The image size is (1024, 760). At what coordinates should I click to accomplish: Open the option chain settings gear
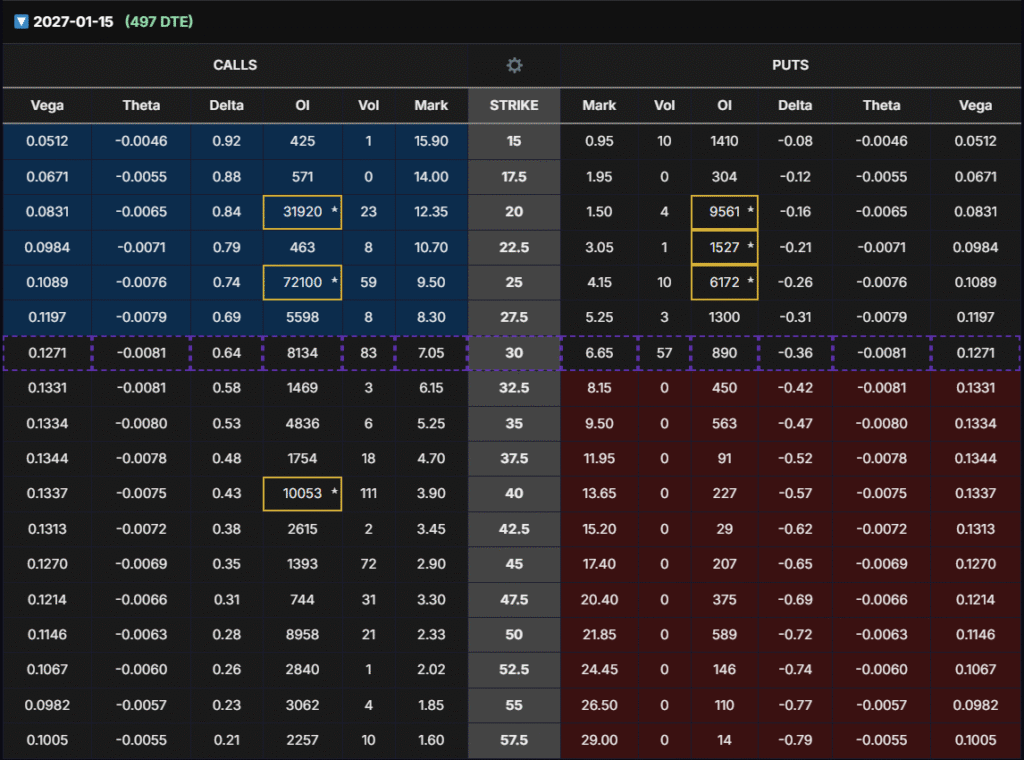(x=514, y=65)
